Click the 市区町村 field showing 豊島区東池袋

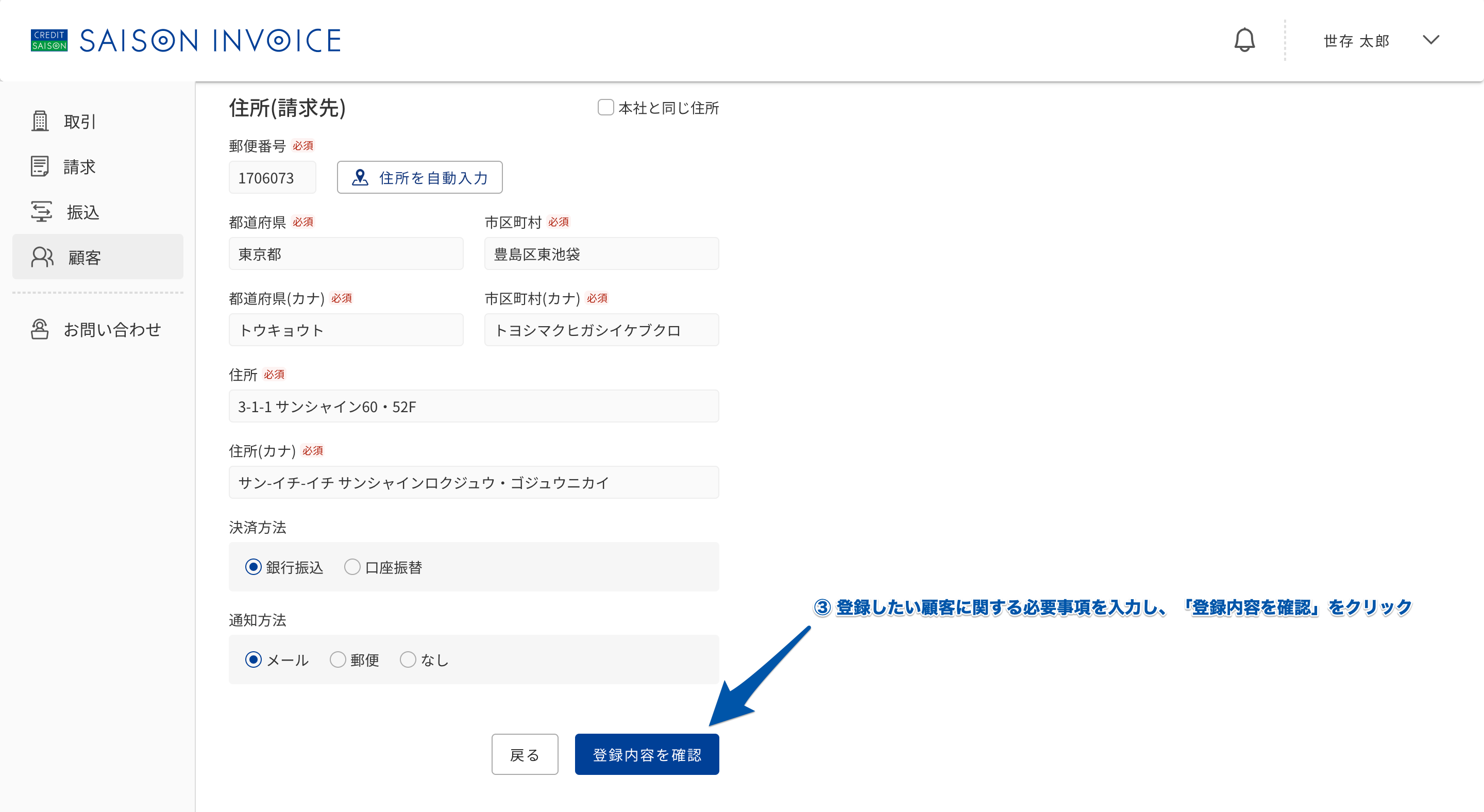[x=601, y=254]
